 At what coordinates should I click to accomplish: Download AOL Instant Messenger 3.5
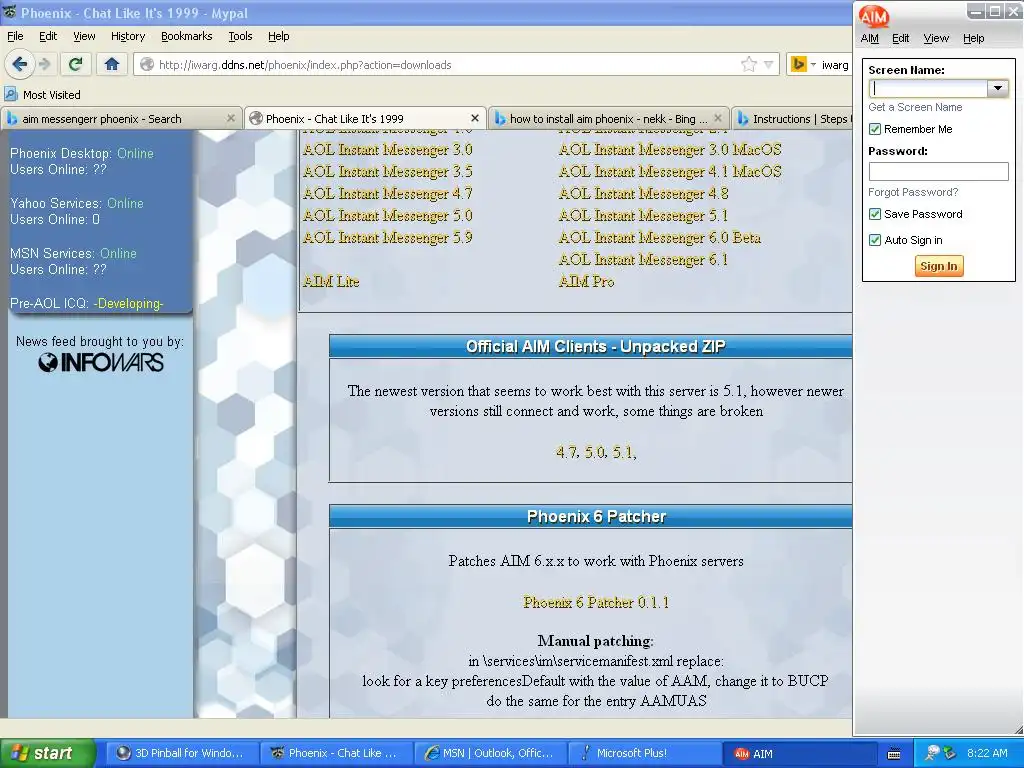click(x=387, y=171)
